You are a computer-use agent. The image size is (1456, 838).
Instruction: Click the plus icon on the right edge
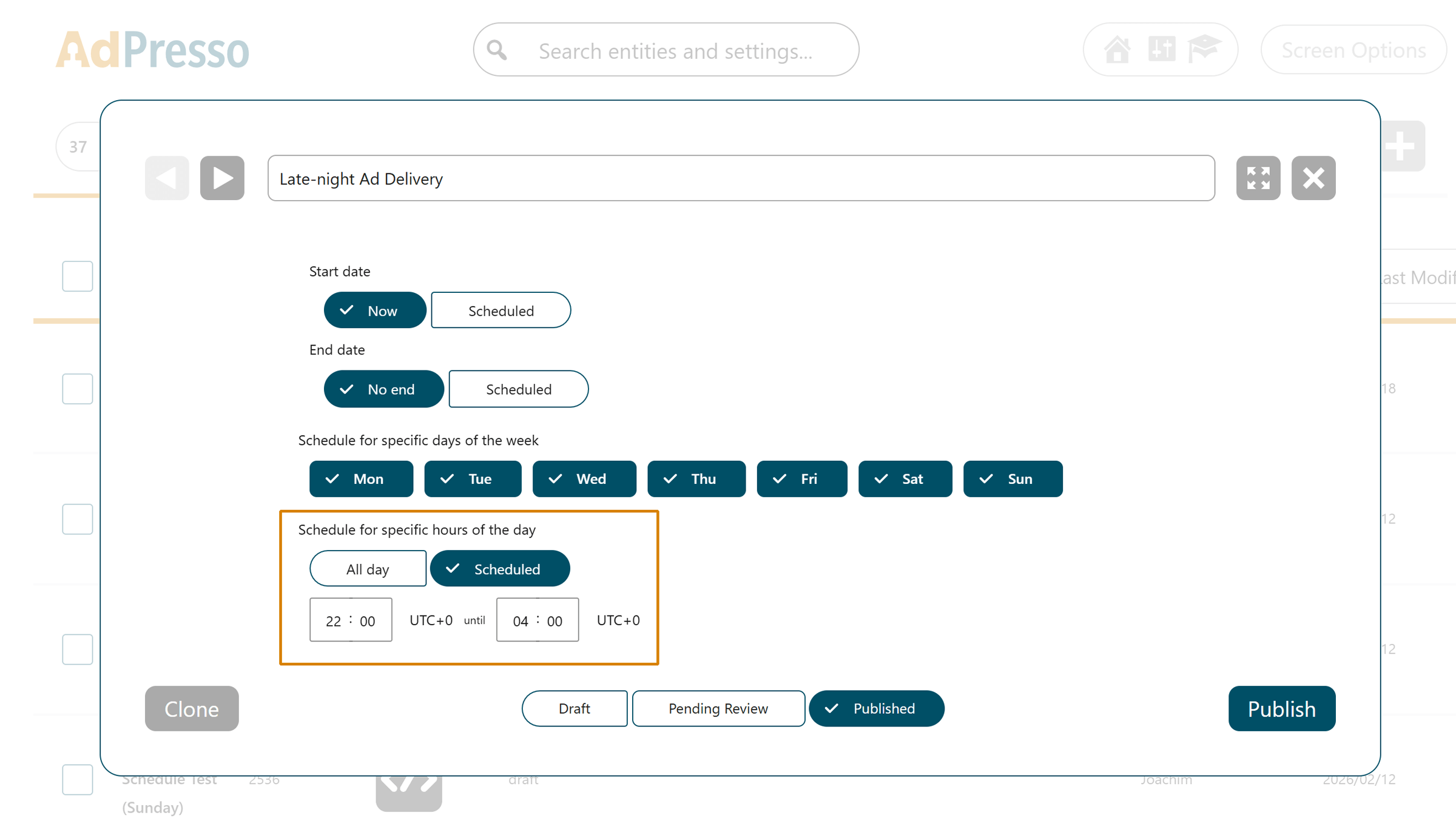(x=1402, y=146)
